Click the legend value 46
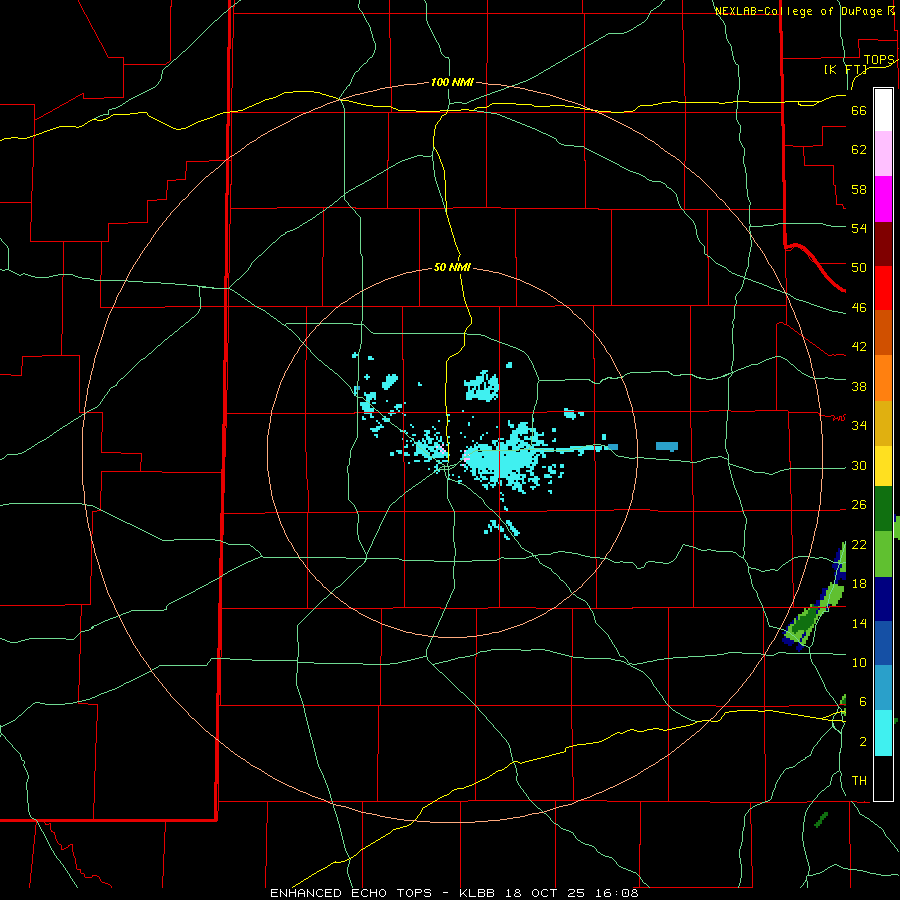This screenshot has width=900, height=900. [859, 308]
